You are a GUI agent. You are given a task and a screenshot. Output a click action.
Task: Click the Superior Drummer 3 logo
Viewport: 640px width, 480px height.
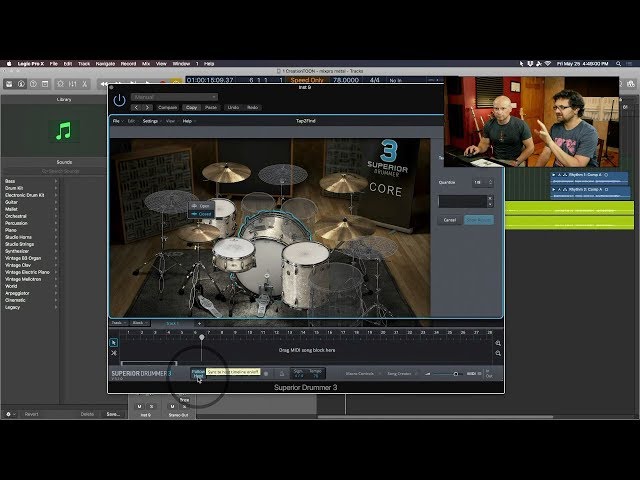141,374
